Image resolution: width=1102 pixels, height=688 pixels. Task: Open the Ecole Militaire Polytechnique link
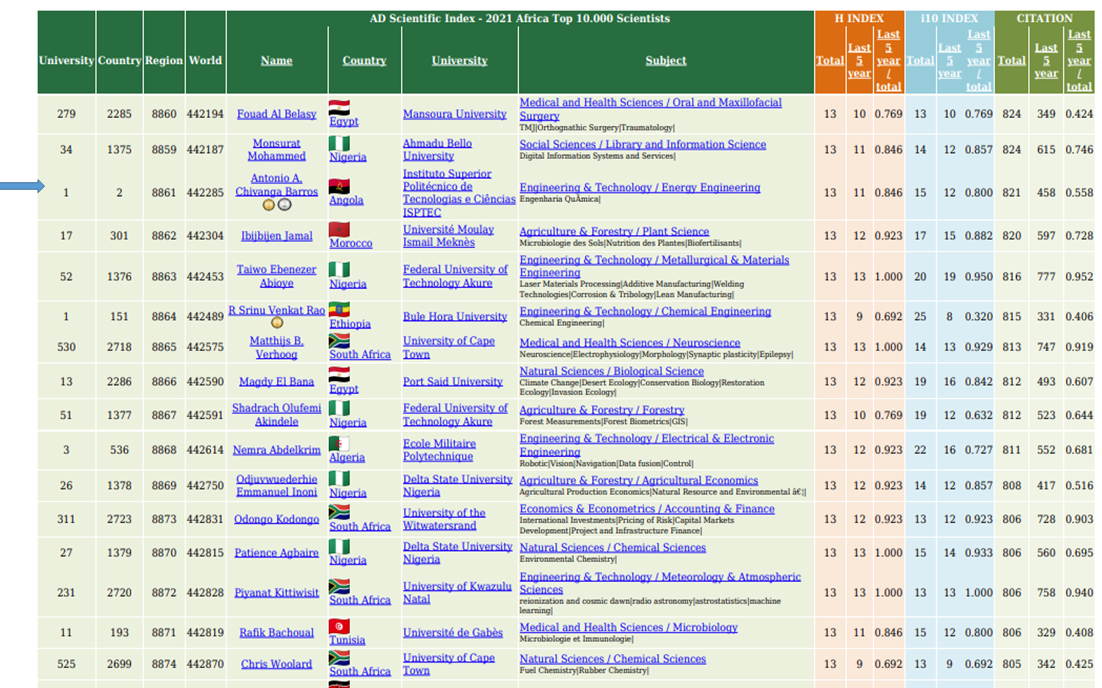tap(439, 450)
